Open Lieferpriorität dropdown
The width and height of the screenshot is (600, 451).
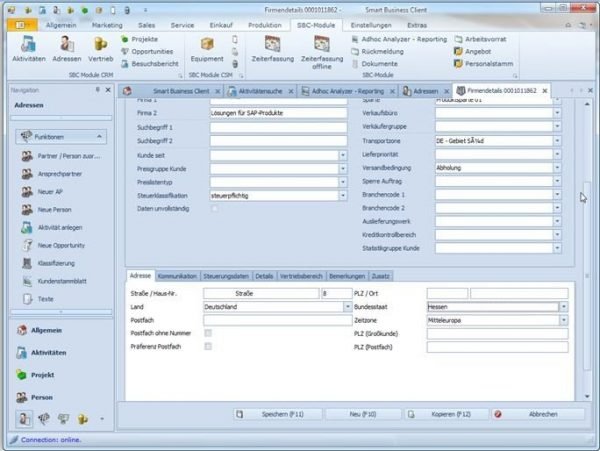[x=557, y=154]
